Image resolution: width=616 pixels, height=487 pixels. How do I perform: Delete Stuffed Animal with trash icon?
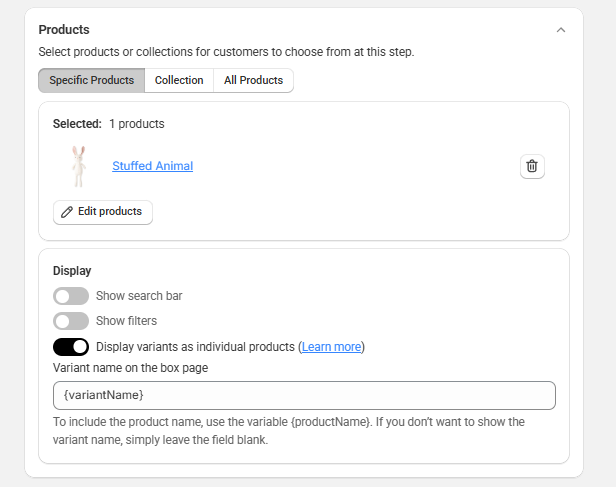click(x=532, y=166)
